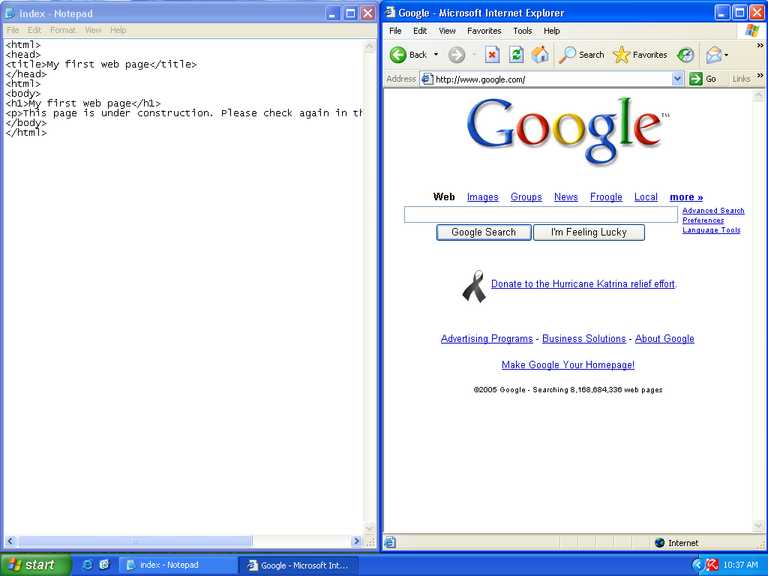Click the Home icon in IE toolbar
Viewport: 768px width, 576px height.
click(540, 55)
